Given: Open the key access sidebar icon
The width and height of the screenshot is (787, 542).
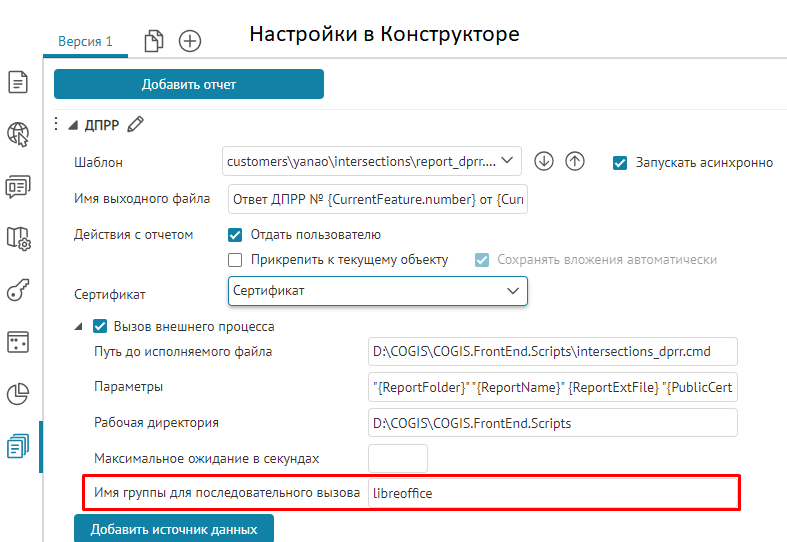Looking at the screenshot, I should pos(18,290).
